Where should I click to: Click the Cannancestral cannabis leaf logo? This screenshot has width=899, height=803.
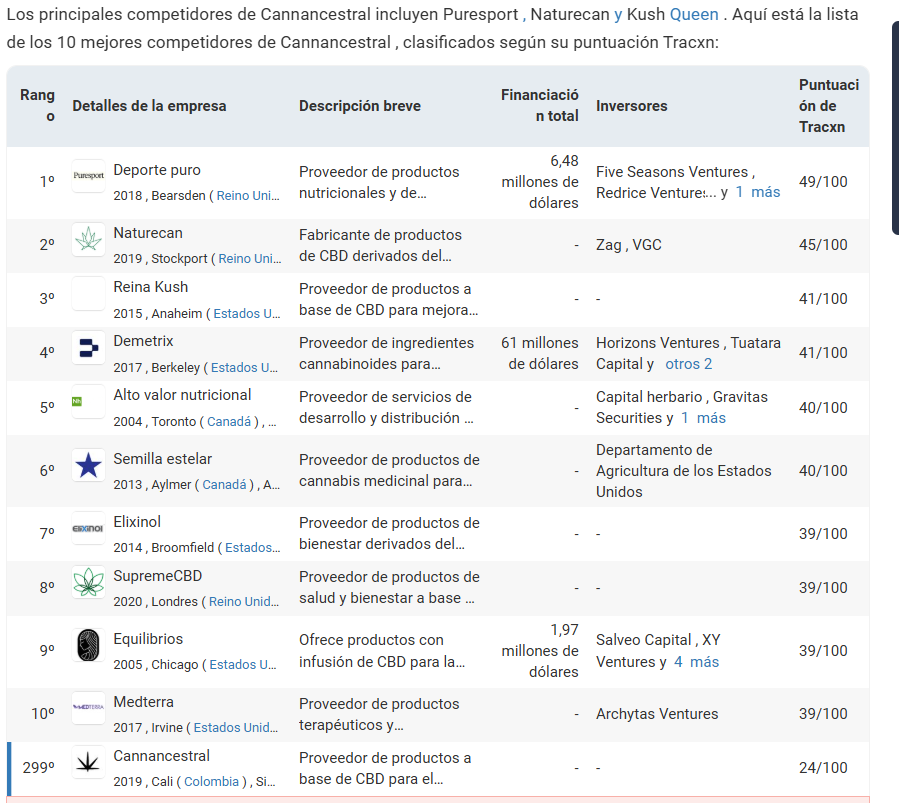pyautogui.click(x=88, y=763)
